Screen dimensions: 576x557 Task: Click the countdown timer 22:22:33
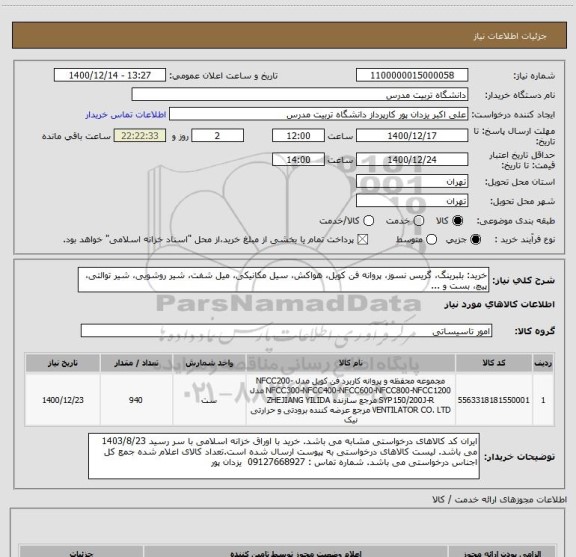tap(140, 136)
